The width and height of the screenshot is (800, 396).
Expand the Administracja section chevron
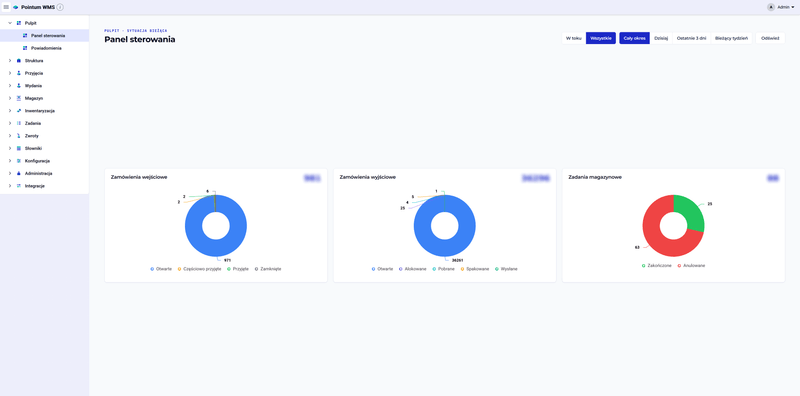click(10, 173)
